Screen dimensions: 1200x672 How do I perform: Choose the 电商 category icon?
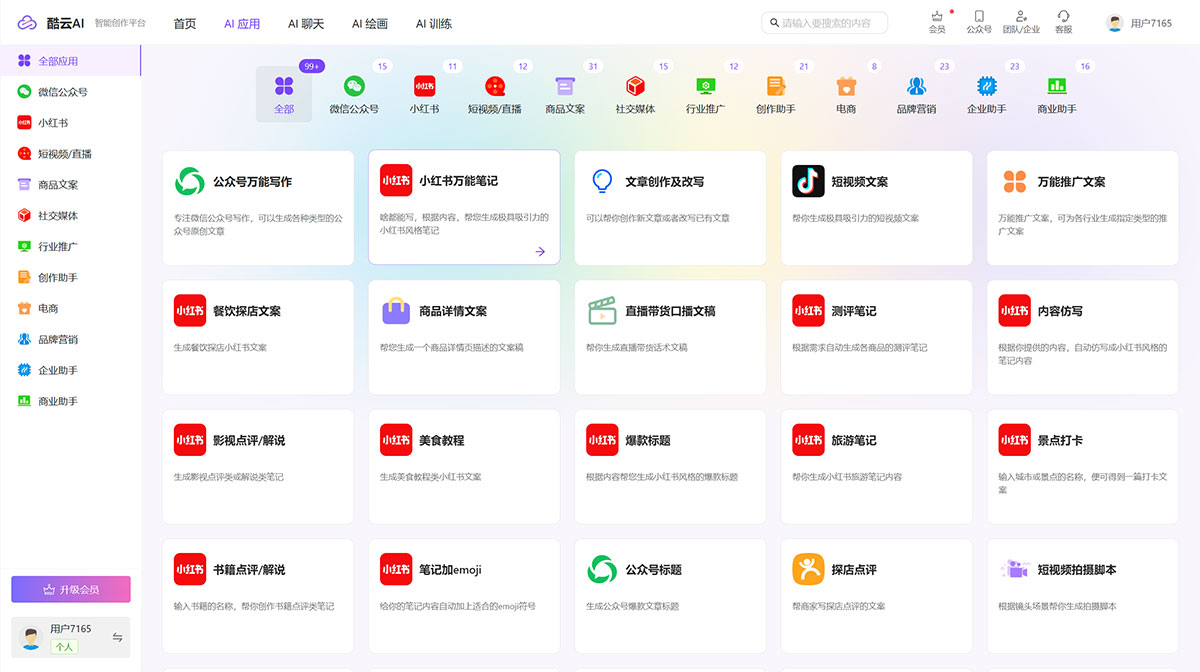(846, 87)
